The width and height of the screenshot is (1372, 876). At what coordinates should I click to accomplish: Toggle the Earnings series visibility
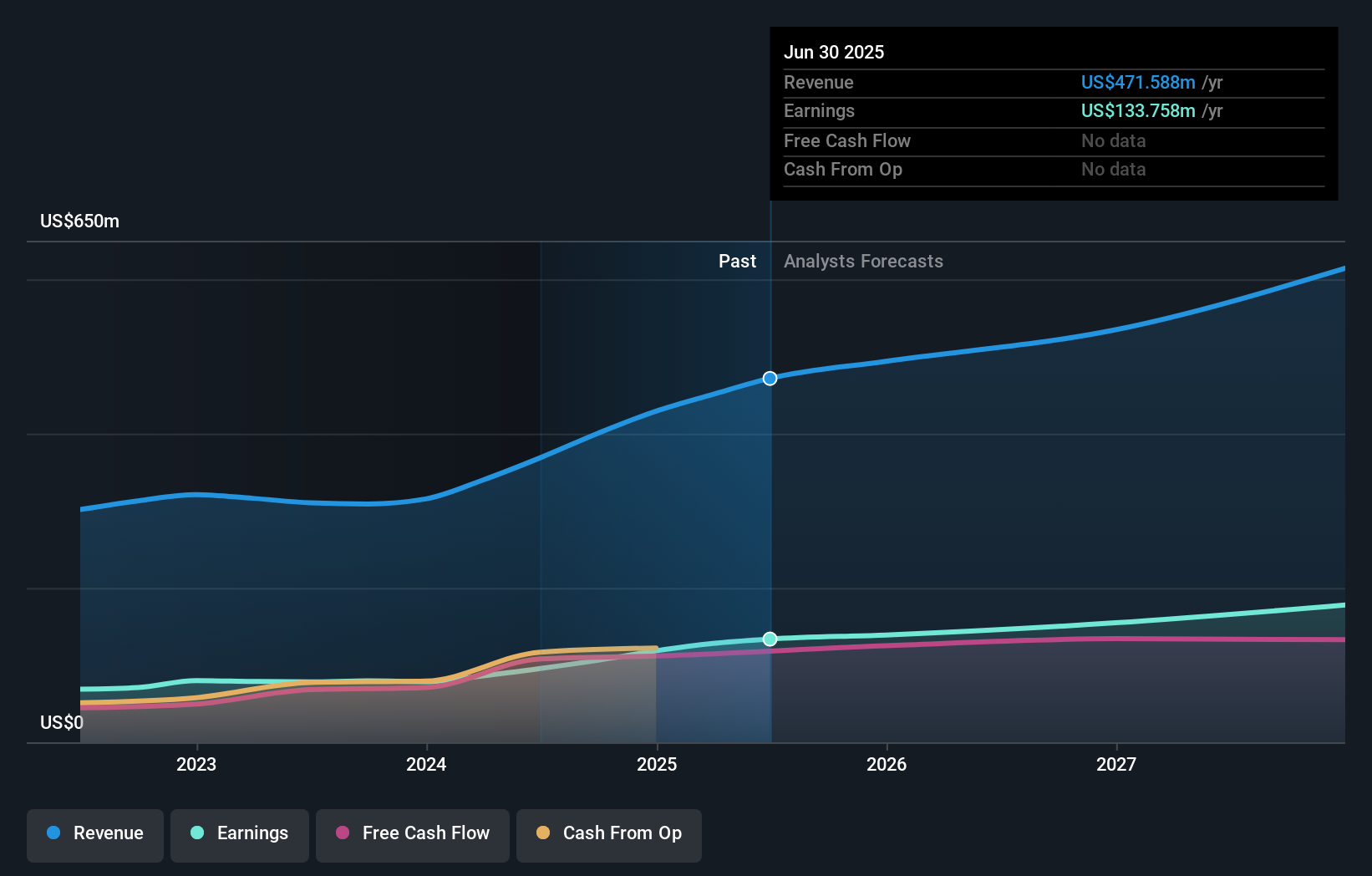pyautogui.click(x=240, y=833)
